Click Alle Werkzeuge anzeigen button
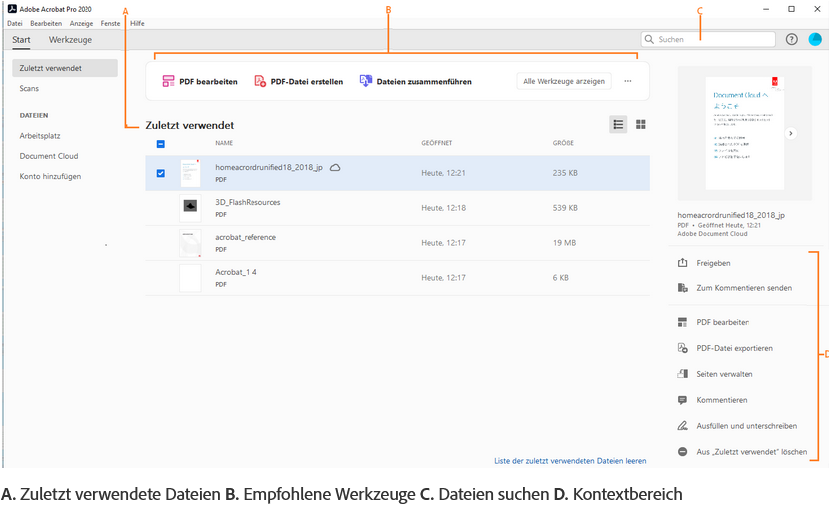 (x=564, y=81)
